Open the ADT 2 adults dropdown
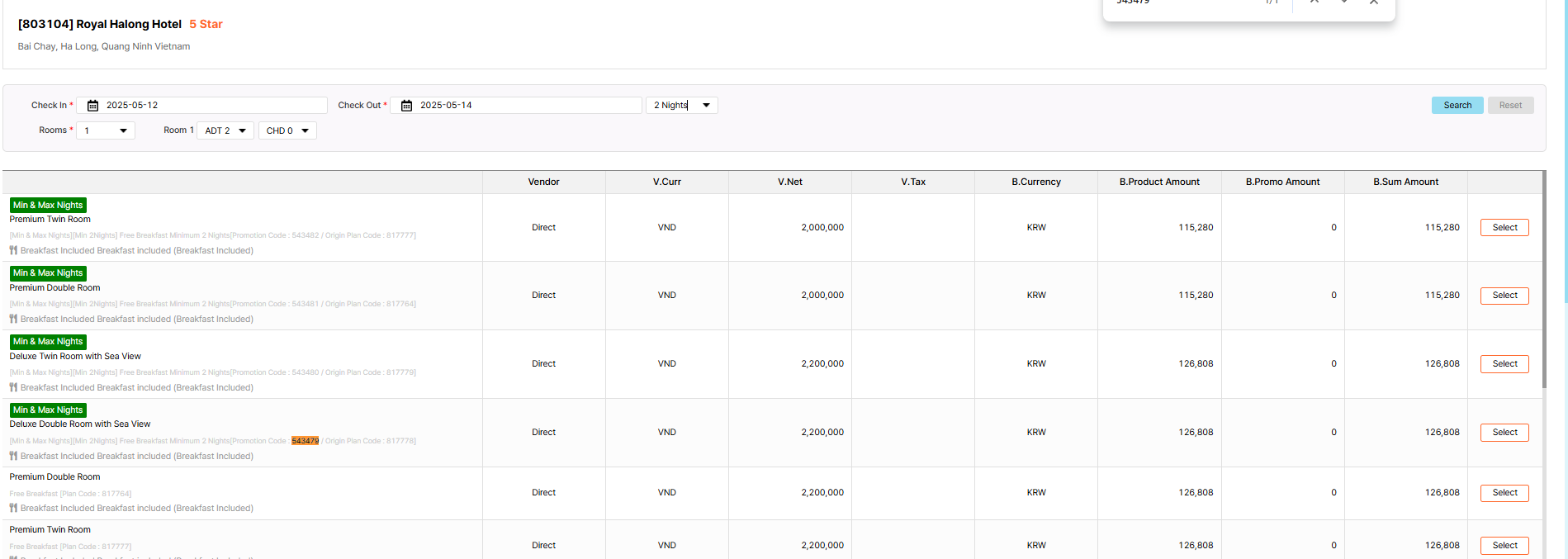The width and height of the screenshot is (1568, 559). pos(225,130)
